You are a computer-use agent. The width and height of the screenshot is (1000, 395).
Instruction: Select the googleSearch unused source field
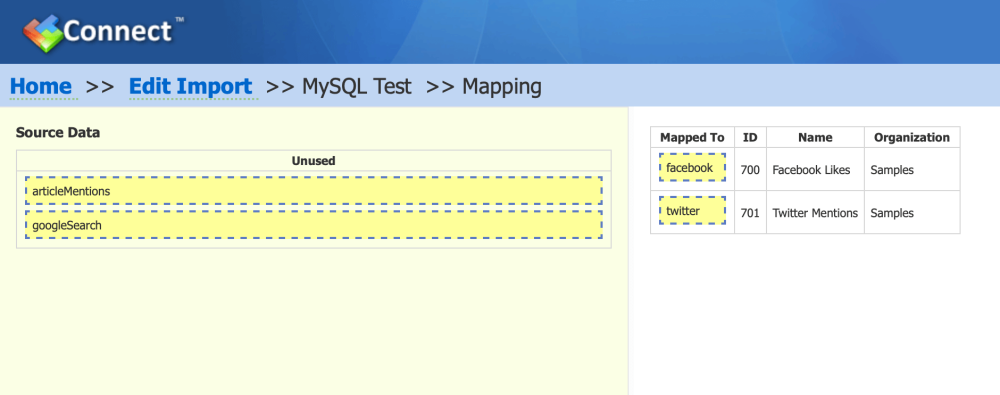pyautogui.click(x=314, y=225)
